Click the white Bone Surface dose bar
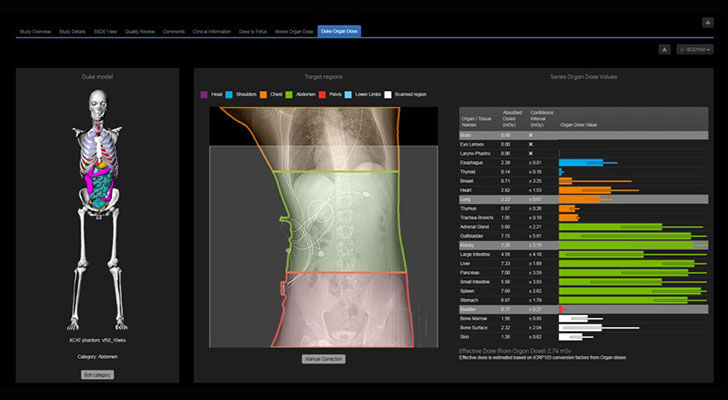This screenshot has width=728, height=400. (580, 328)
